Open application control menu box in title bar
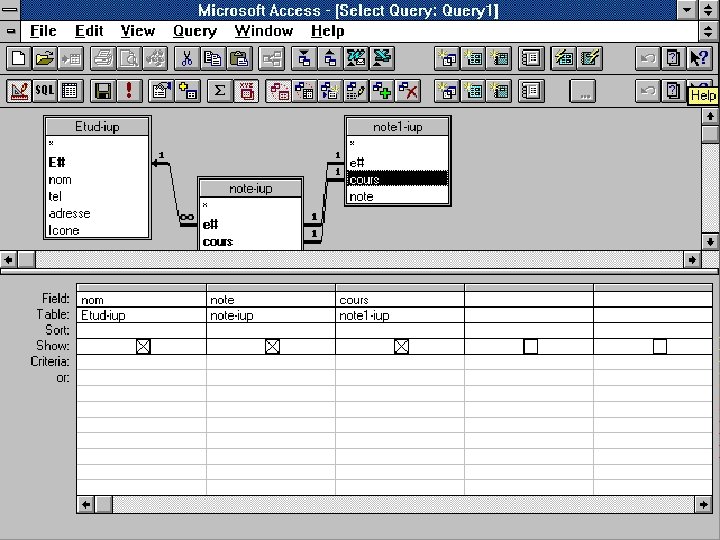 [10, 10]
